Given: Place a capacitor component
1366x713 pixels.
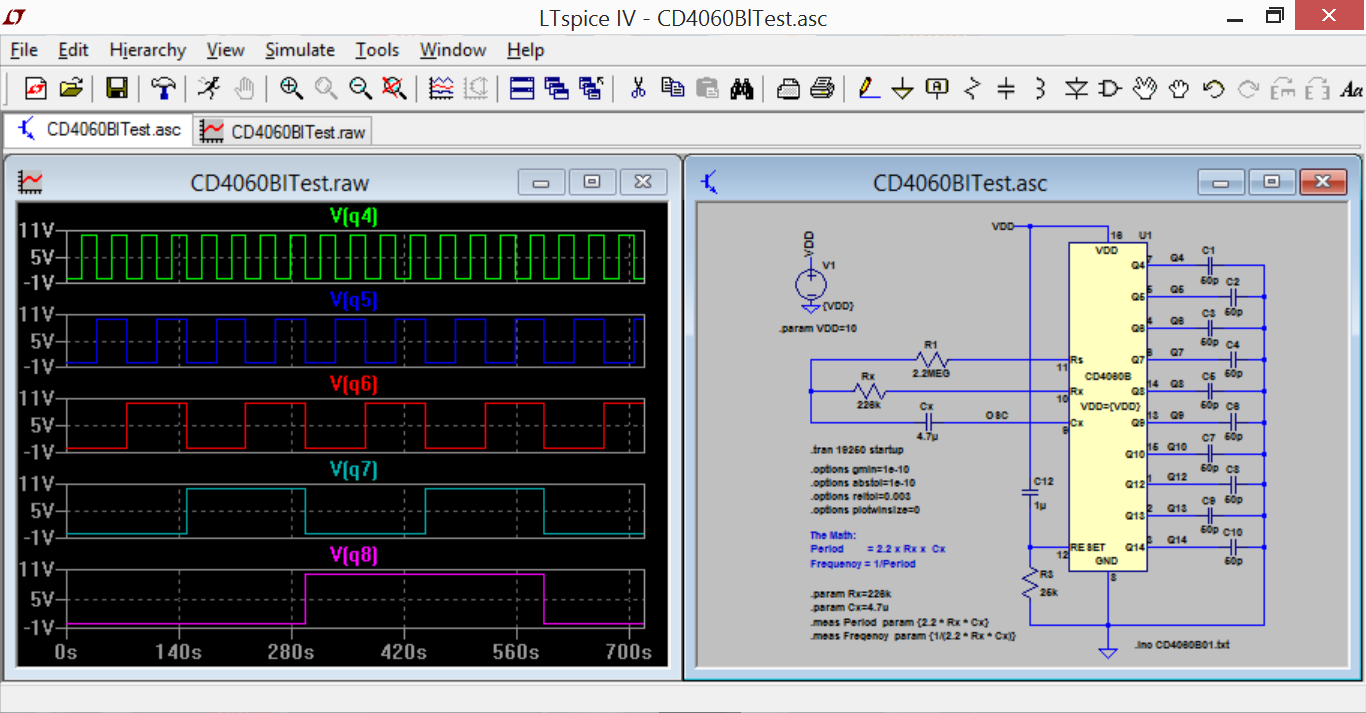Looking at the screenshot, I should coord(1006,89).
